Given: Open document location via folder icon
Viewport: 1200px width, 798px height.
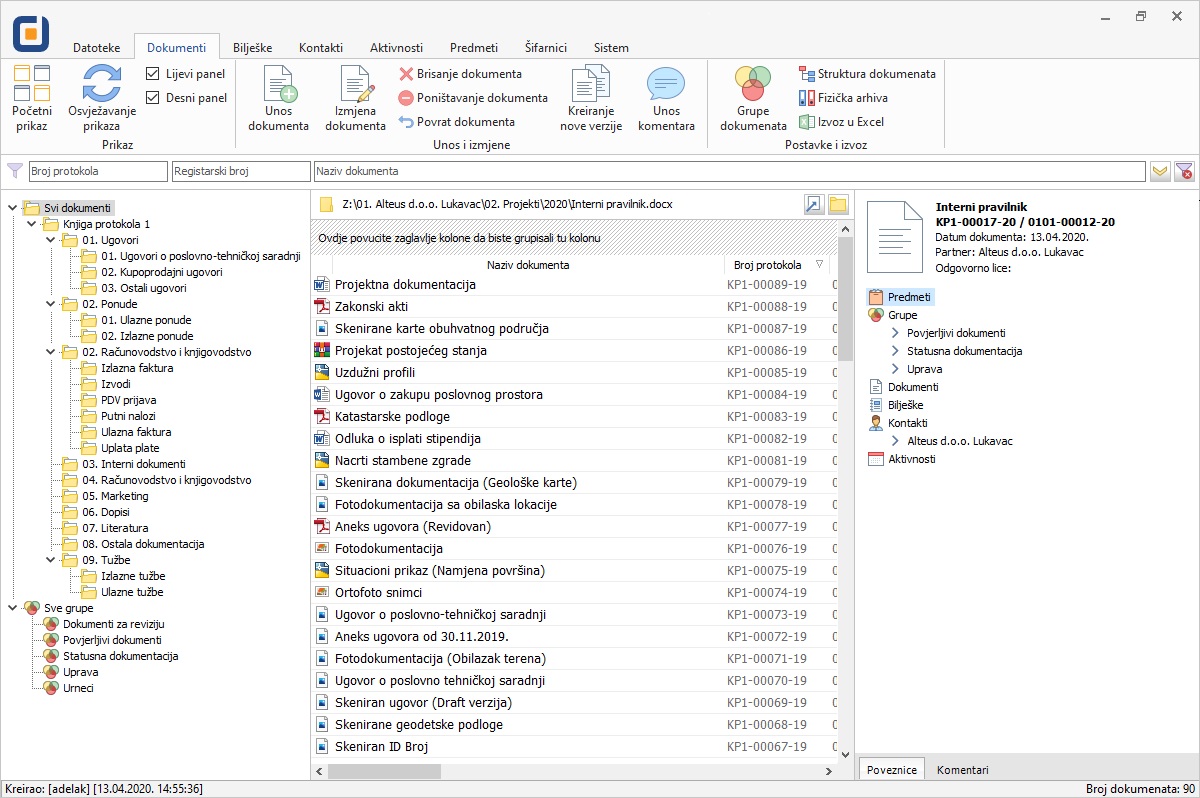Looking at the screenshot, I should (836, 203).
